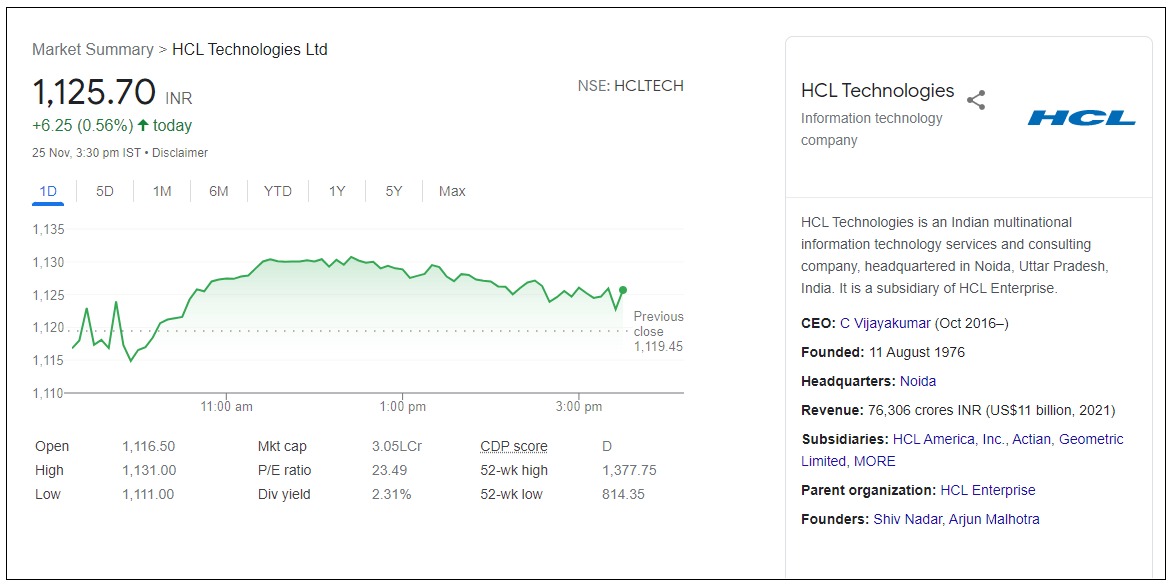The image size is (1171, 585).
Task: Open the HCL Enterprise parent organization link
Action: point(988,491)
